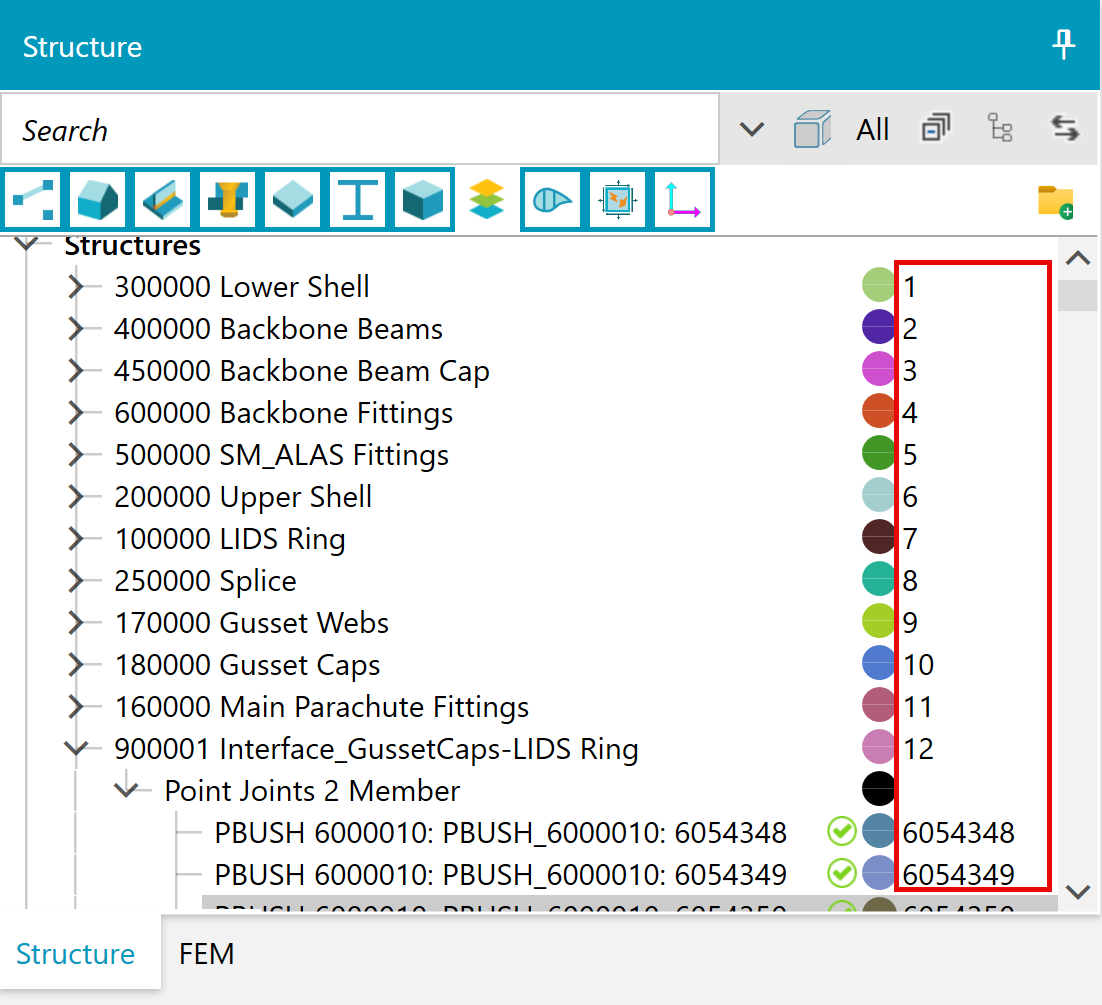Viewport: 1102px width, 1005px height.
Task: Select PBUSH 6000010: PBUSH_6000010: 6054349 row
Action: point(500,875)
